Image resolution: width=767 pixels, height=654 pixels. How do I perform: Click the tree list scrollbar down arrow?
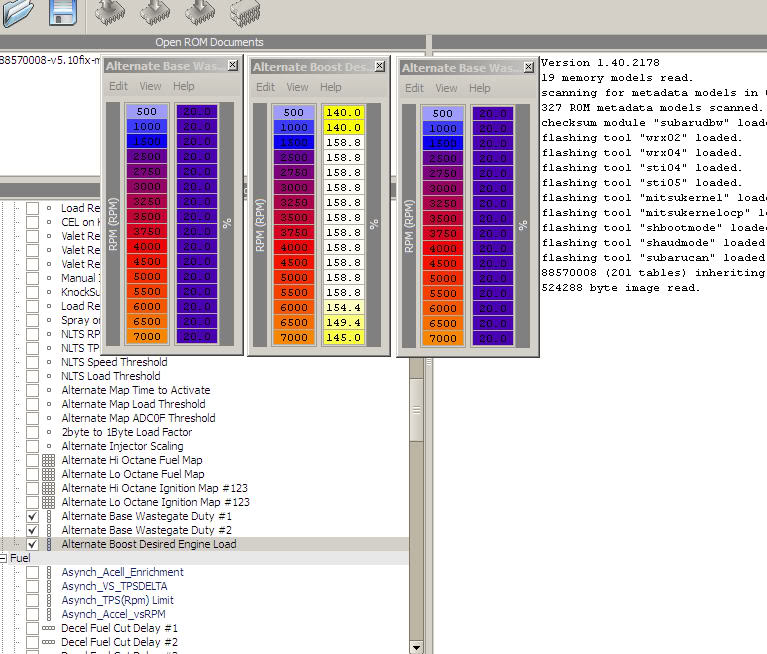(416, 647)
